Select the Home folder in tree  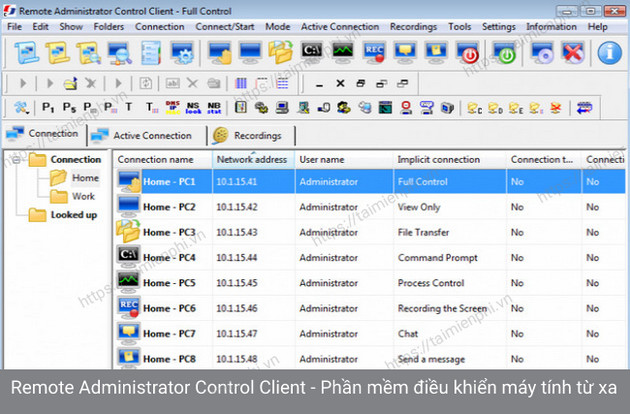[85, 178]
